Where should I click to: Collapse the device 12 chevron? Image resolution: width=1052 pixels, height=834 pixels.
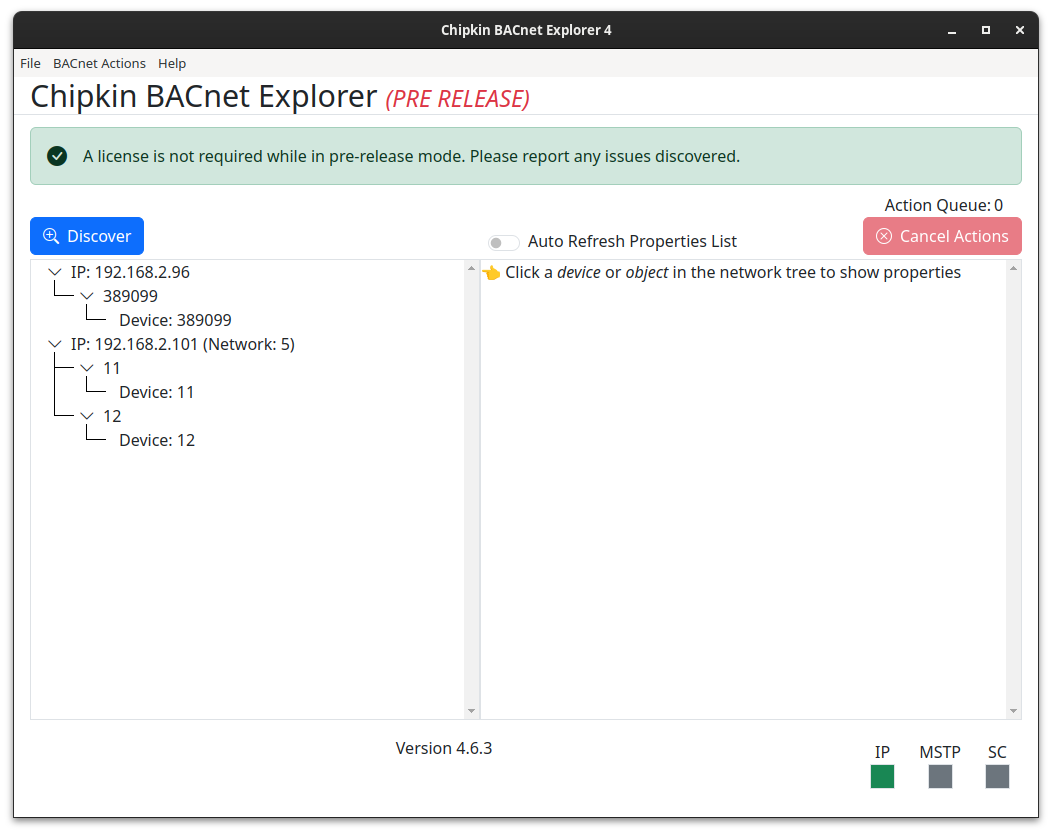(87, 416)
